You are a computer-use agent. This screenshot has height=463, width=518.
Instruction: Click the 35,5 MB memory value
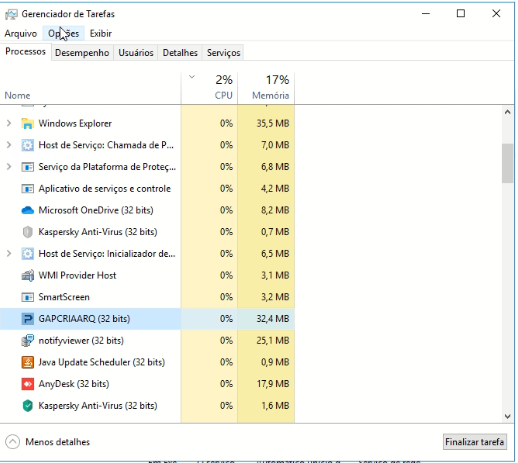click(x=273, y=124)
